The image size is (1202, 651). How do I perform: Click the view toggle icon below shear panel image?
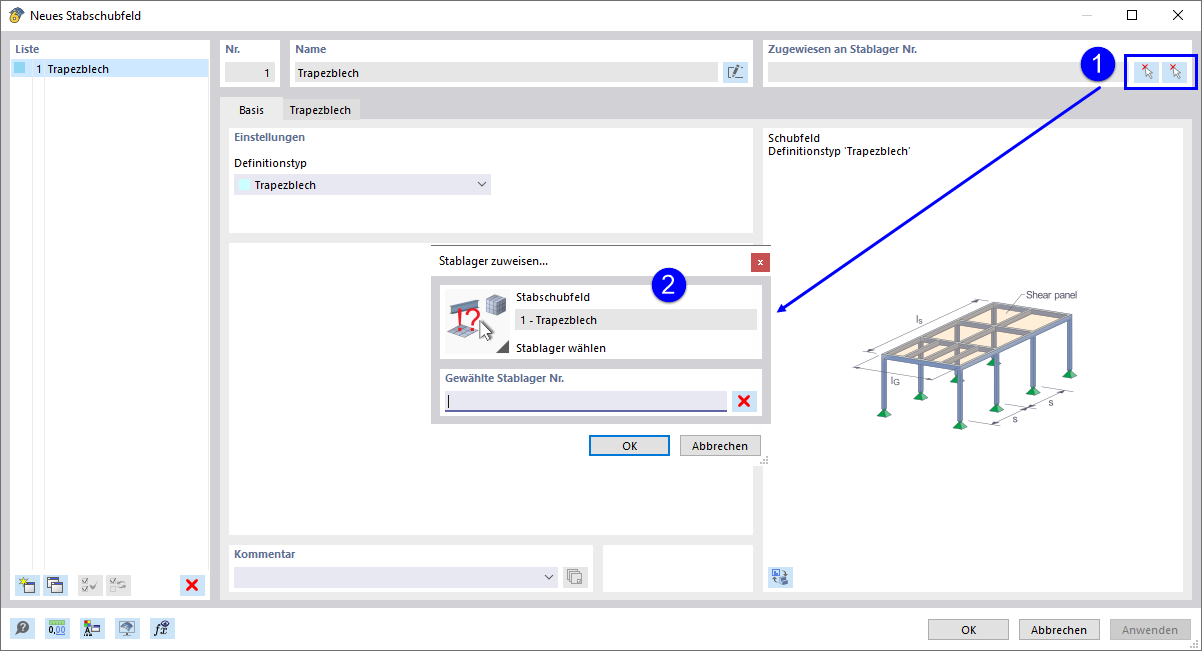pos(780,576)
